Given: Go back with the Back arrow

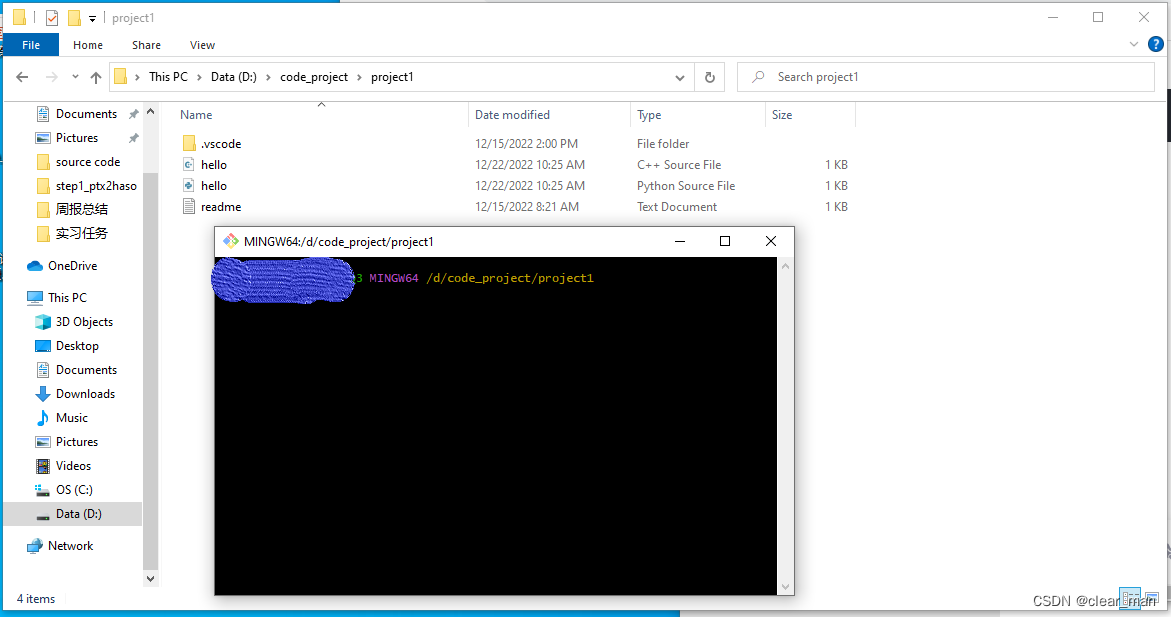Looking at the screenshot, I should click(x=22, y=77).
